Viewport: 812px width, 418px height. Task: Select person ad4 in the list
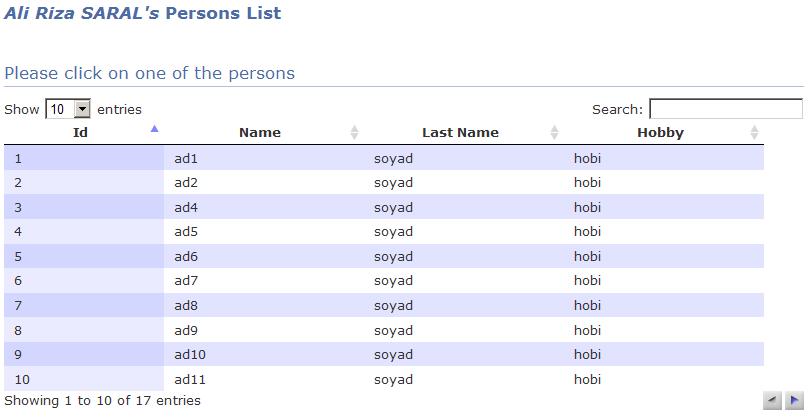click(x=186, y=207)
